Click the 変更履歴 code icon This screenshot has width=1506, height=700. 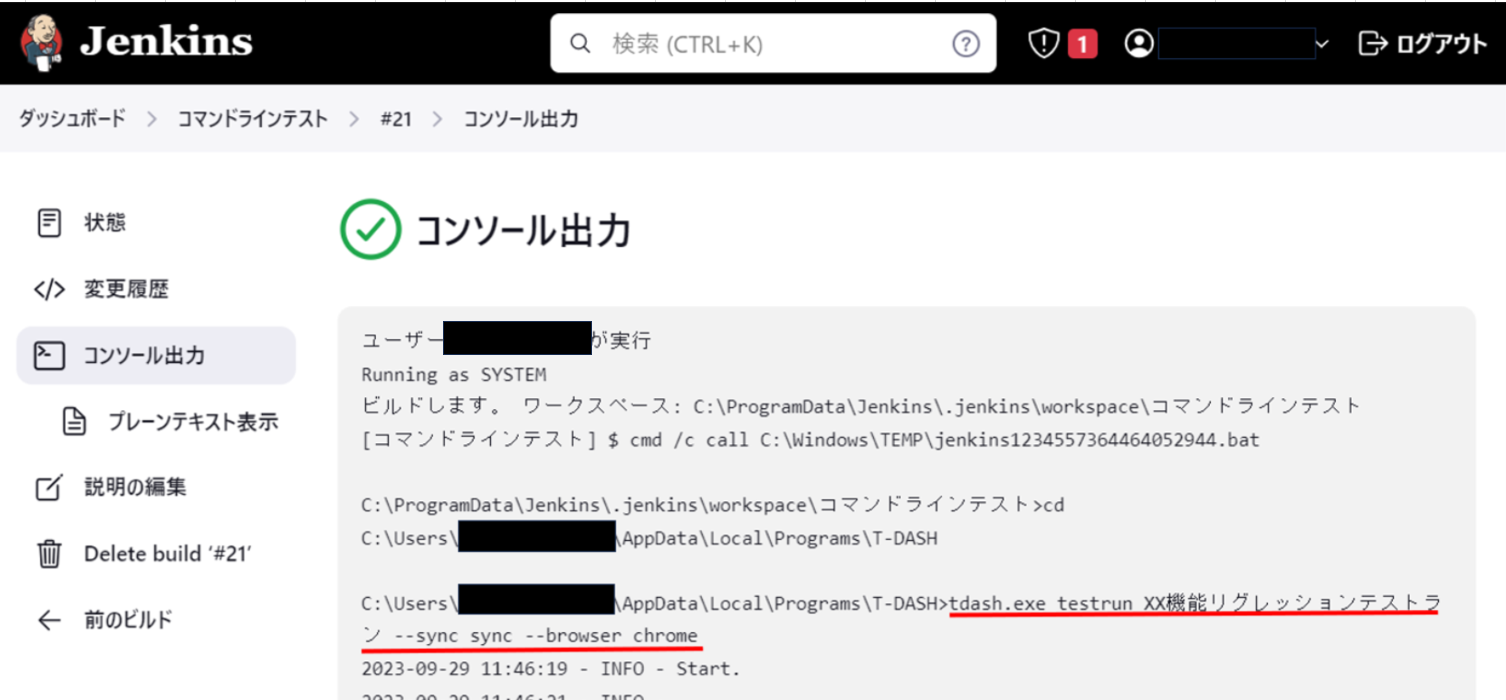pyautogui.click(x=48, y=288)
